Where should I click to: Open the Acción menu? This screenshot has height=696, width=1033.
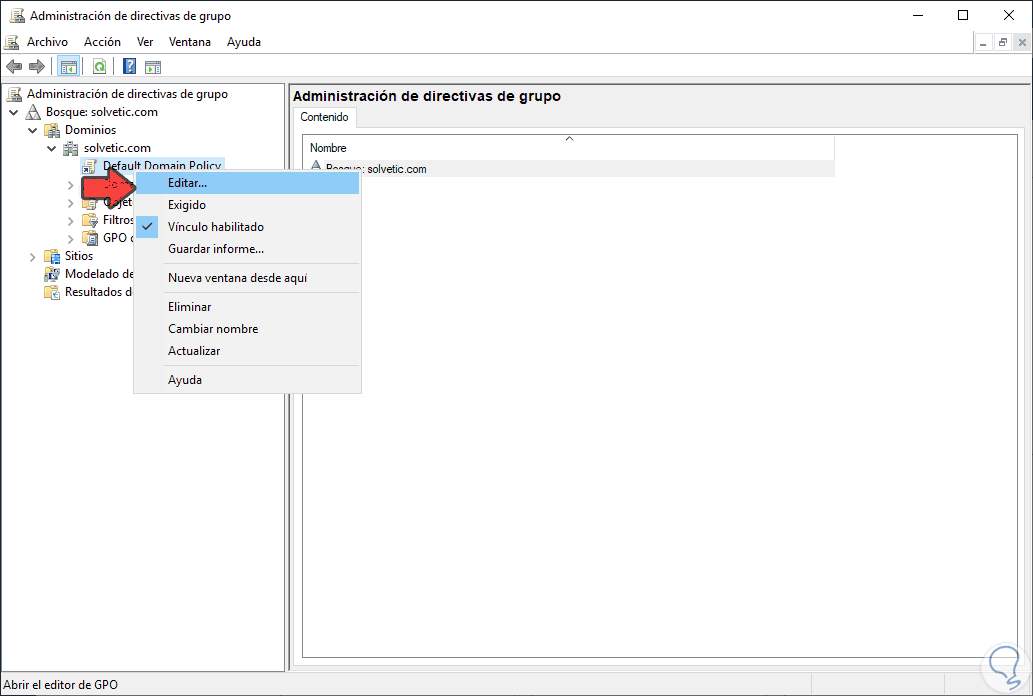pos(102,42)
